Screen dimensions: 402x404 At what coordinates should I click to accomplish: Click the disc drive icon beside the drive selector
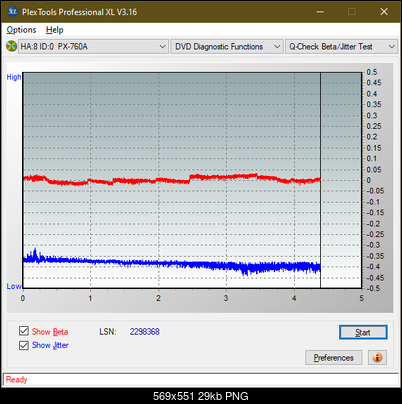(x=11, y=46)
